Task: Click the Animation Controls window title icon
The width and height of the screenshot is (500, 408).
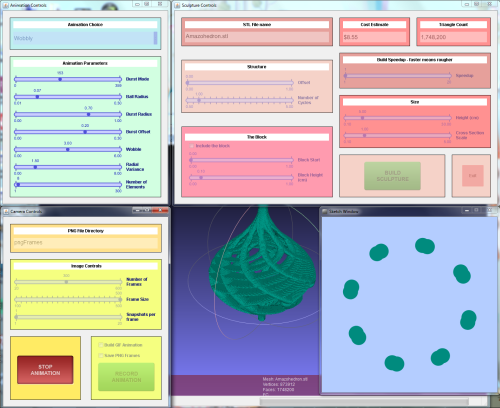Action: click(x=5, y=5)
